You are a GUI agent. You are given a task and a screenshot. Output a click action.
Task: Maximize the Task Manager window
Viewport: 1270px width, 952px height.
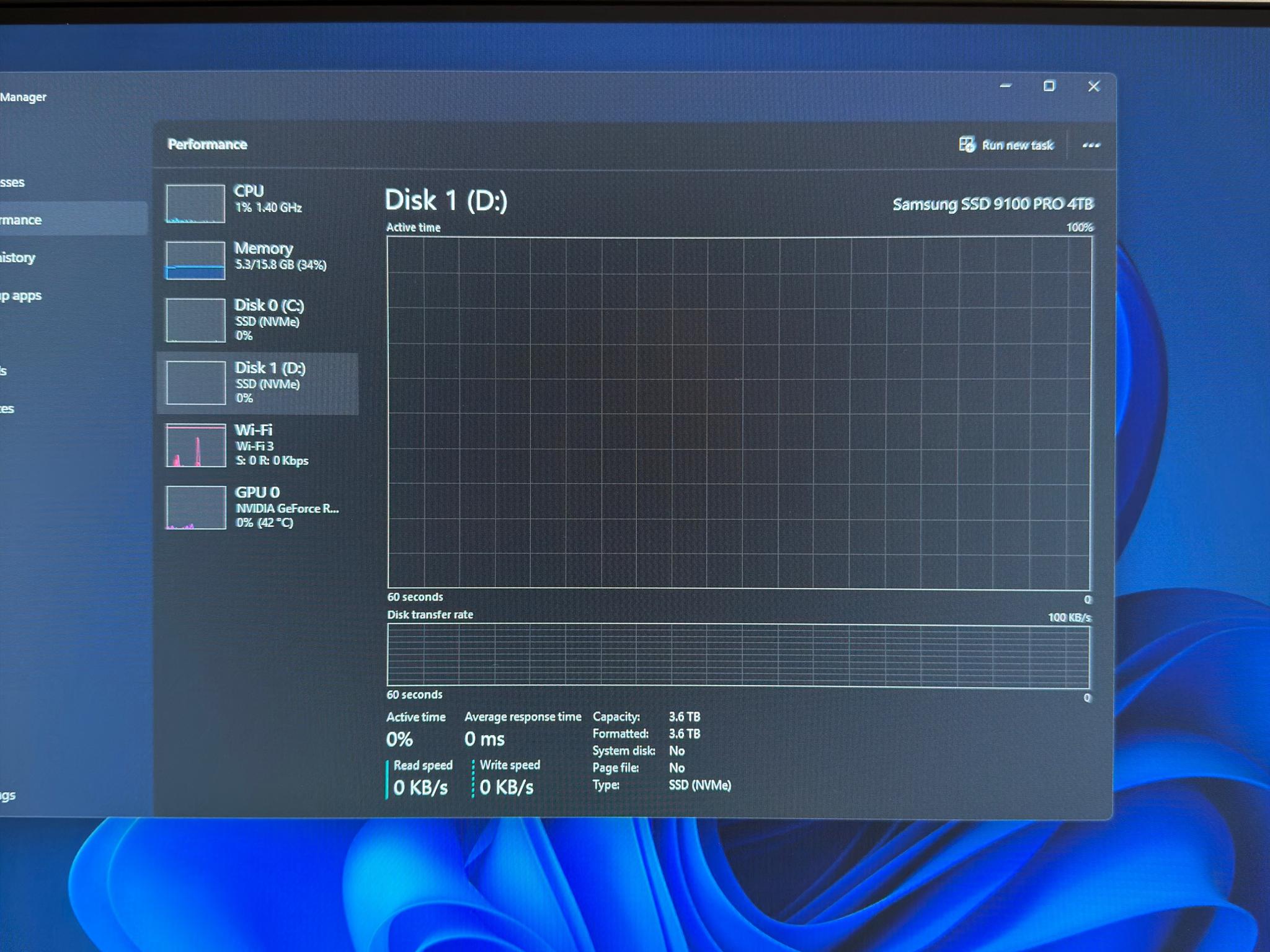(1049, 86)
